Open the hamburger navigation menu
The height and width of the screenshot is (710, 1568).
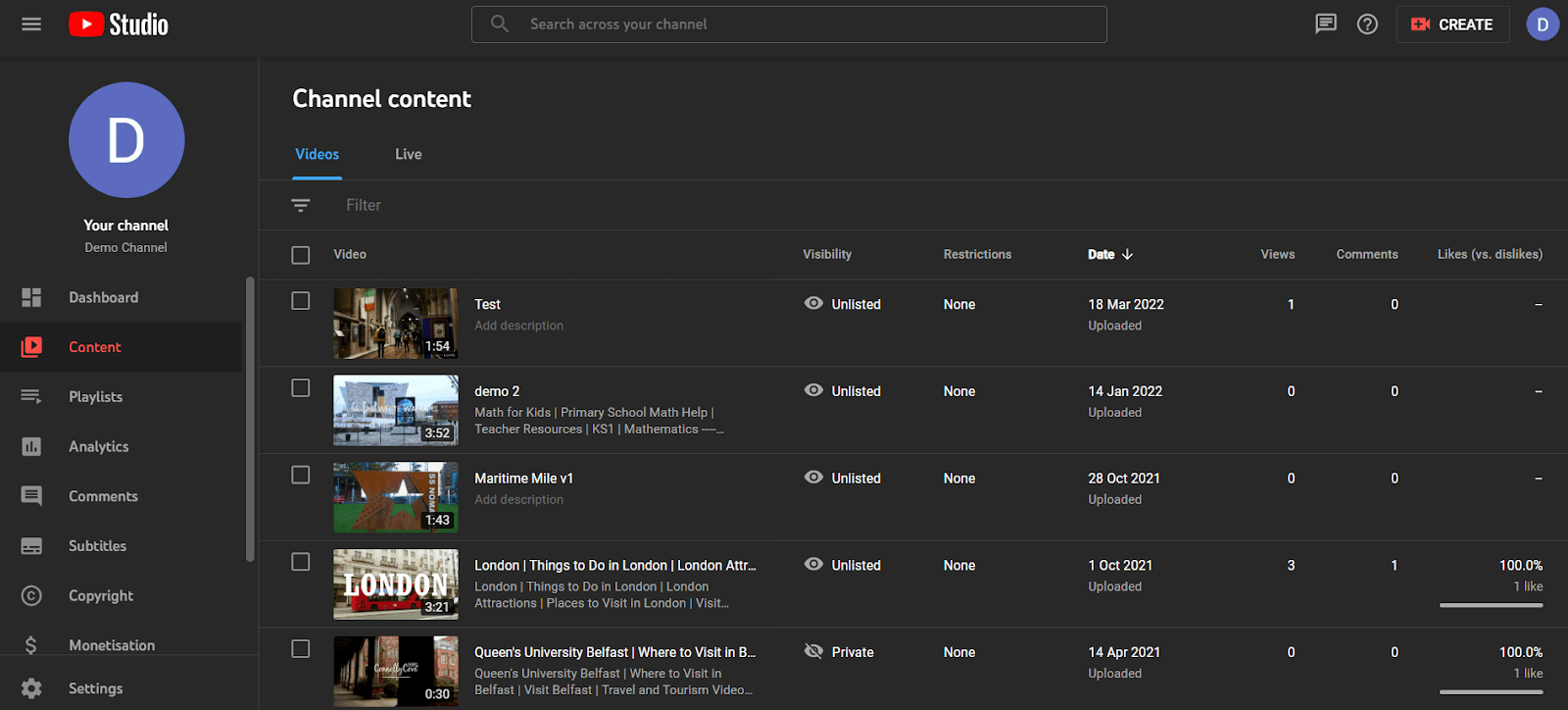pos(31,25)
